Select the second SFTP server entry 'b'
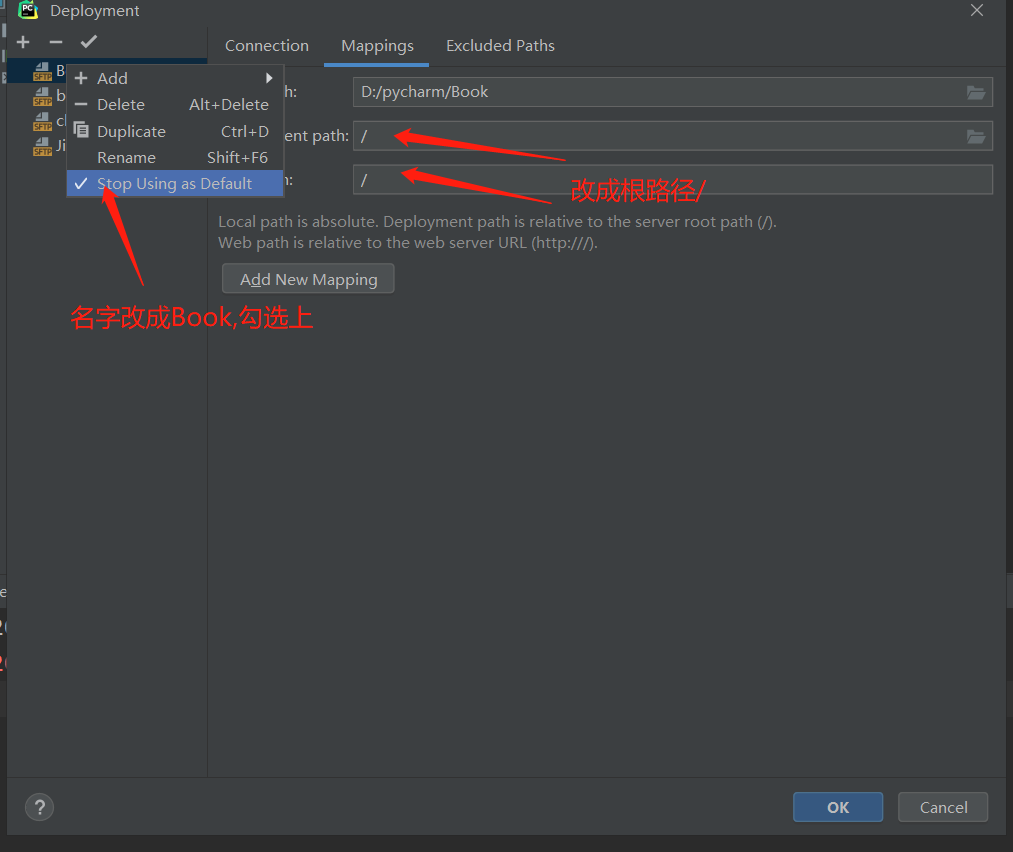This screenshot has height=852, width=1013. point(49,96)
